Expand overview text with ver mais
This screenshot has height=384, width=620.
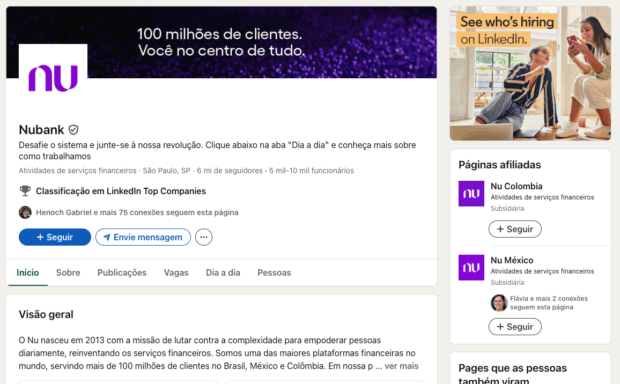coord(401,366)
